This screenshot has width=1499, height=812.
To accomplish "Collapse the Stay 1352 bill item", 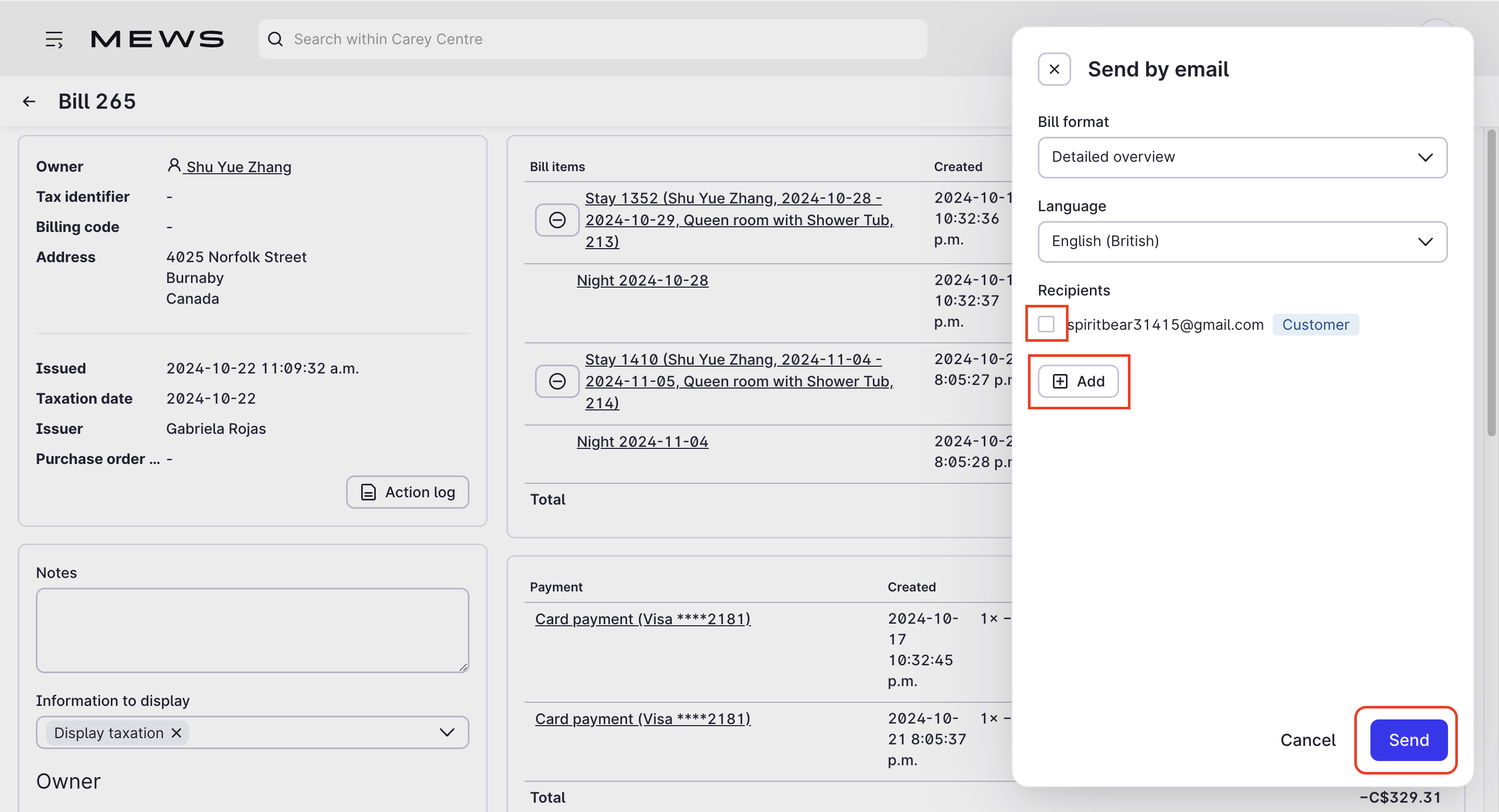I will 557,220.
